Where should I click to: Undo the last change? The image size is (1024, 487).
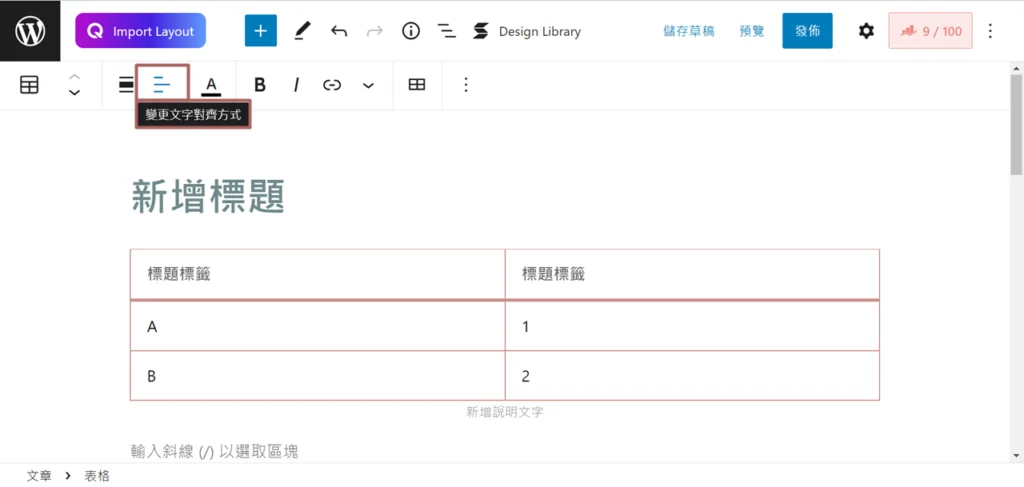pyautogui.click(x=338, y=31)
